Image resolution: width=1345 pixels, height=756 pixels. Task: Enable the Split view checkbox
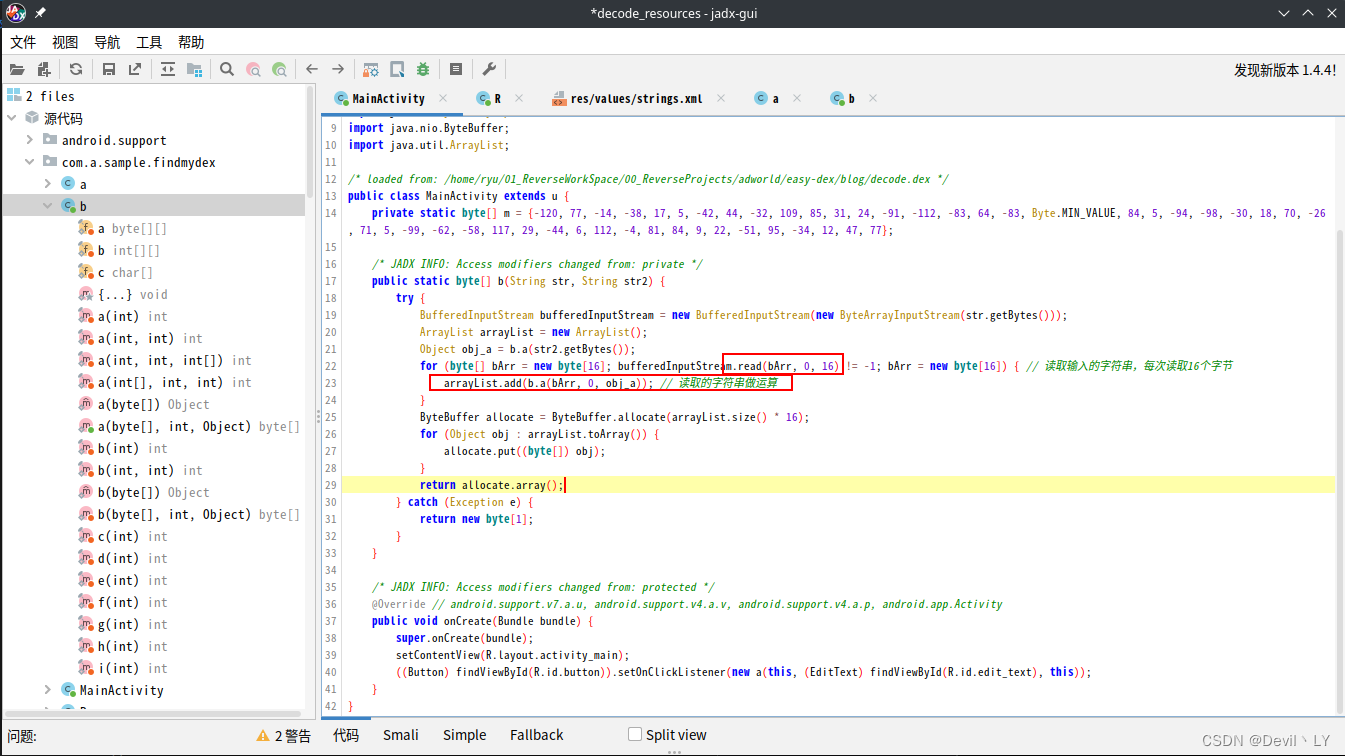point(635,734)
